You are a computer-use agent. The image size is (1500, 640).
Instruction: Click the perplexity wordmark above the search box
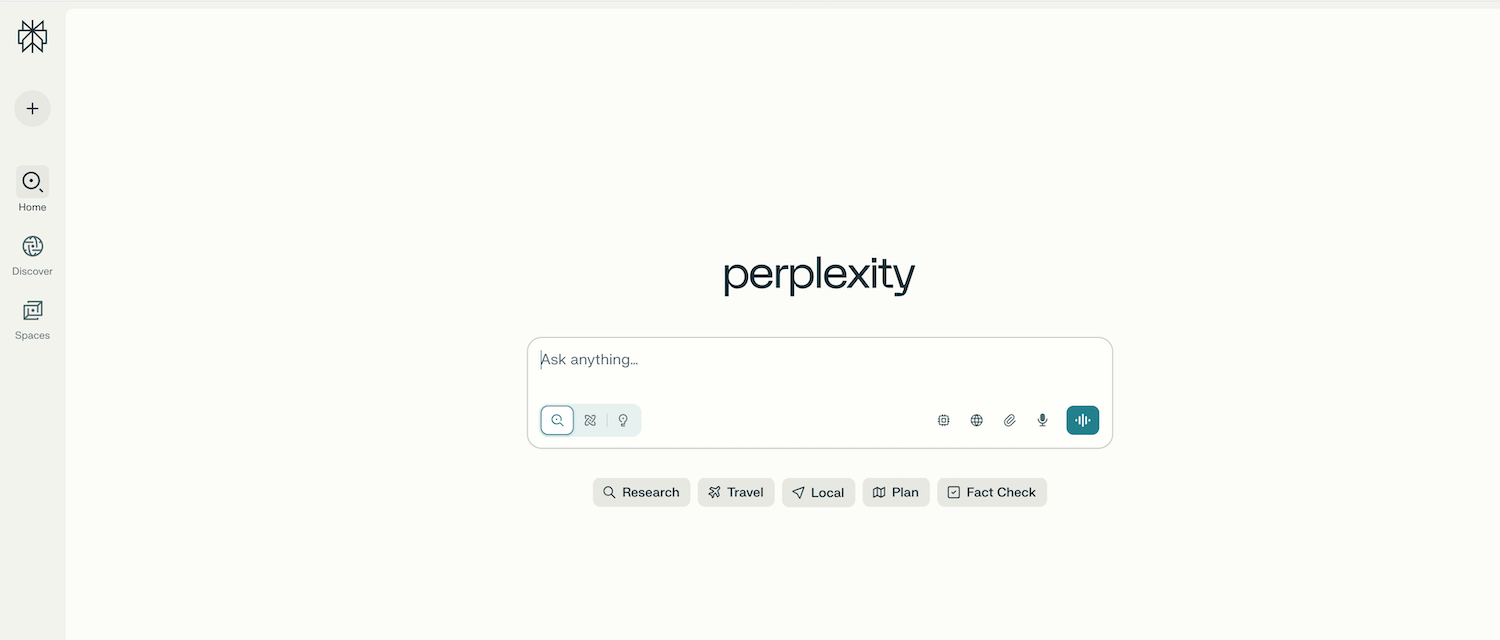click(x=818, y=275)
